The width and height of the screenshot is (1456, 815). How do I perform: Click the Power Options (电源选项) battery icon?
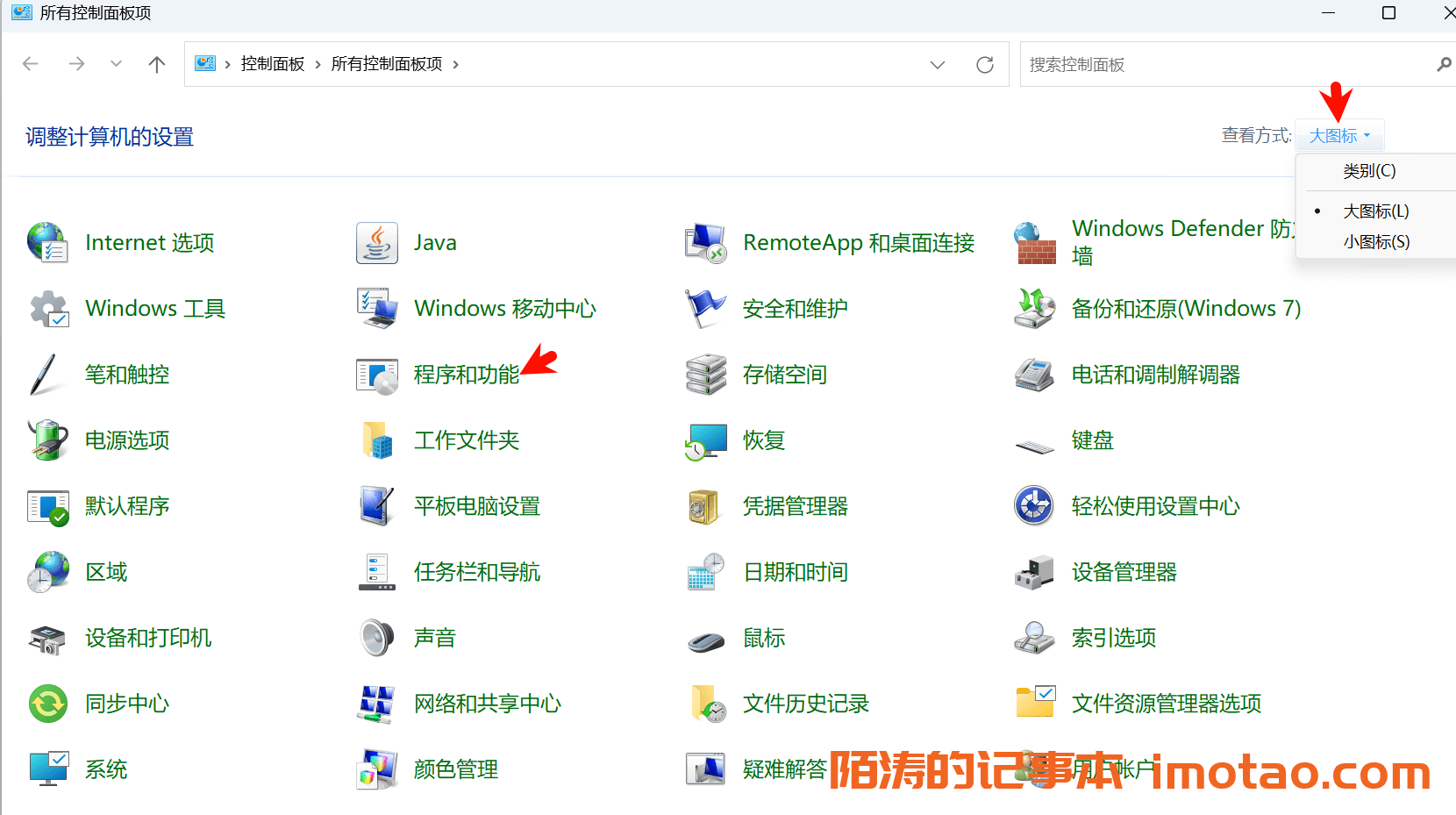(x=48, y=440)
